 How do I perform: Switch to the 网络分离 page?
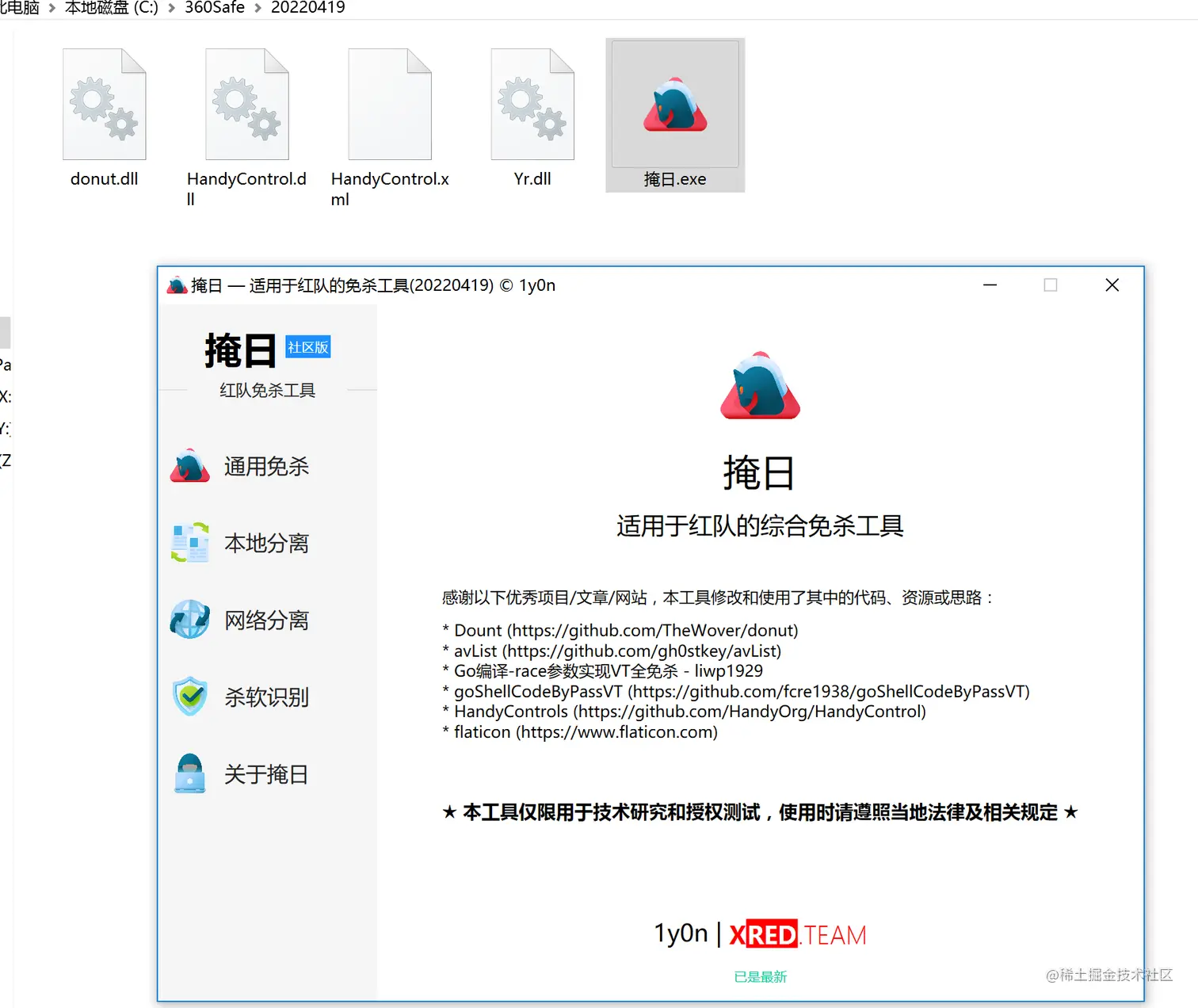point(267,620)
